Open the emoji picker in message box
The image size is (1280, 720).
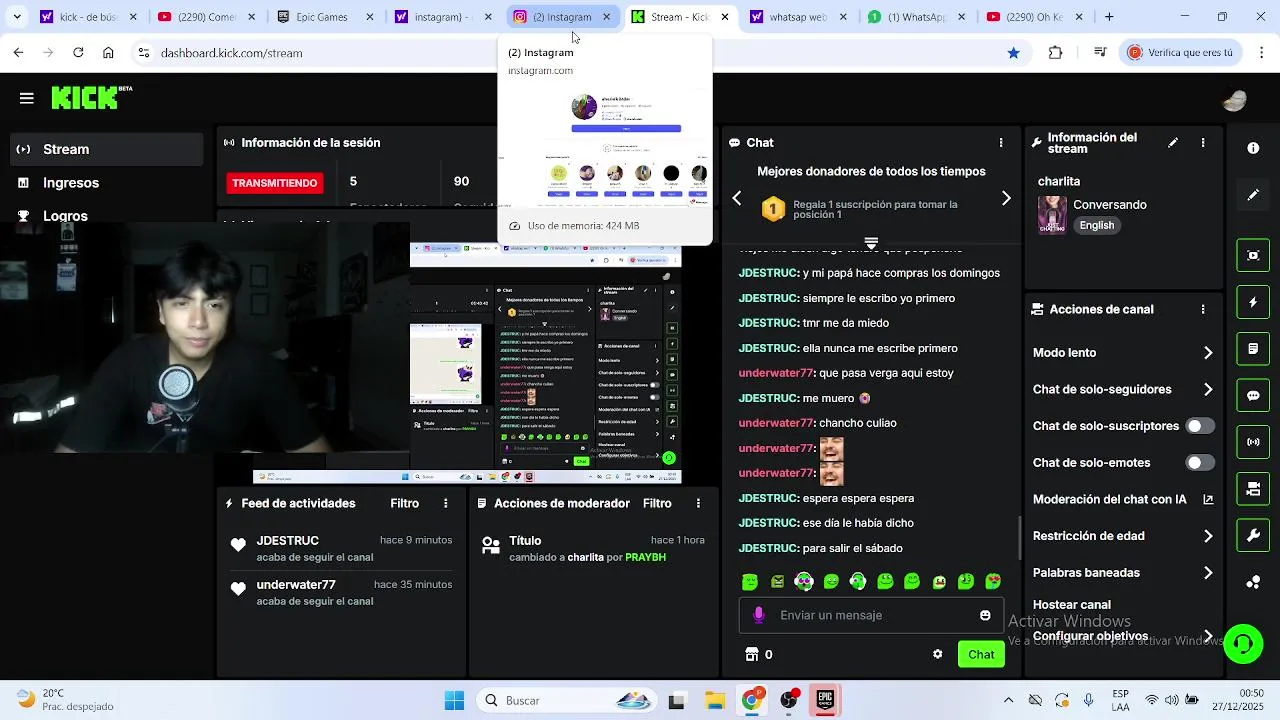coord(985,615)
